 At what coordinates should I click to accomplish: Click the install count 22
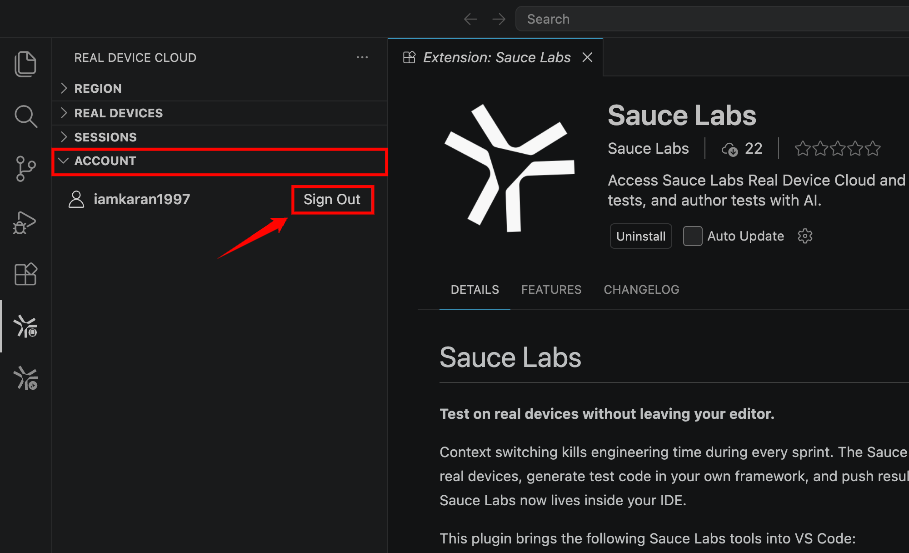[753, 149]
